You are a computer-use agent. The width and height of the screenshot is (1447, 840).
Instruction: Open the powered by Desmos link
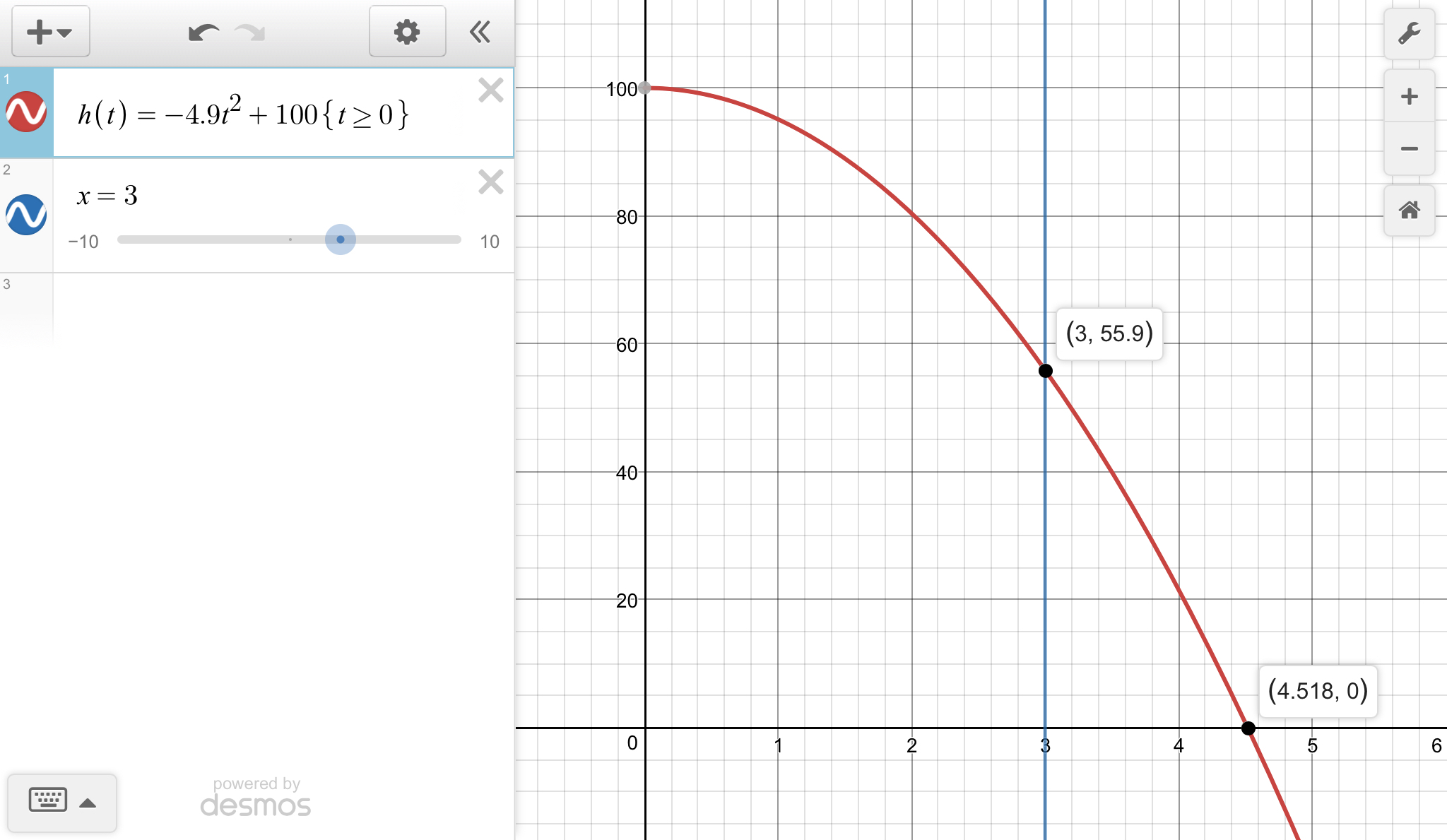256,798
